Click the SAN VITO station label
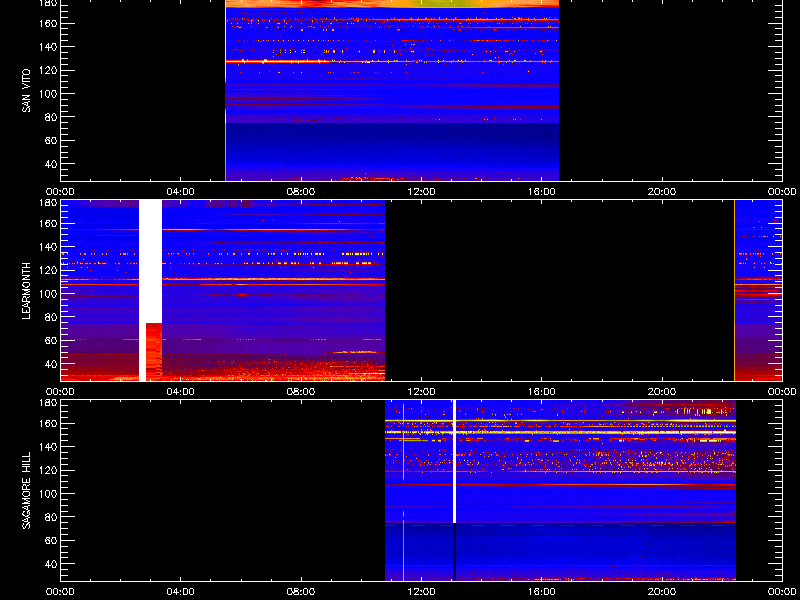 tap(26, 91)
